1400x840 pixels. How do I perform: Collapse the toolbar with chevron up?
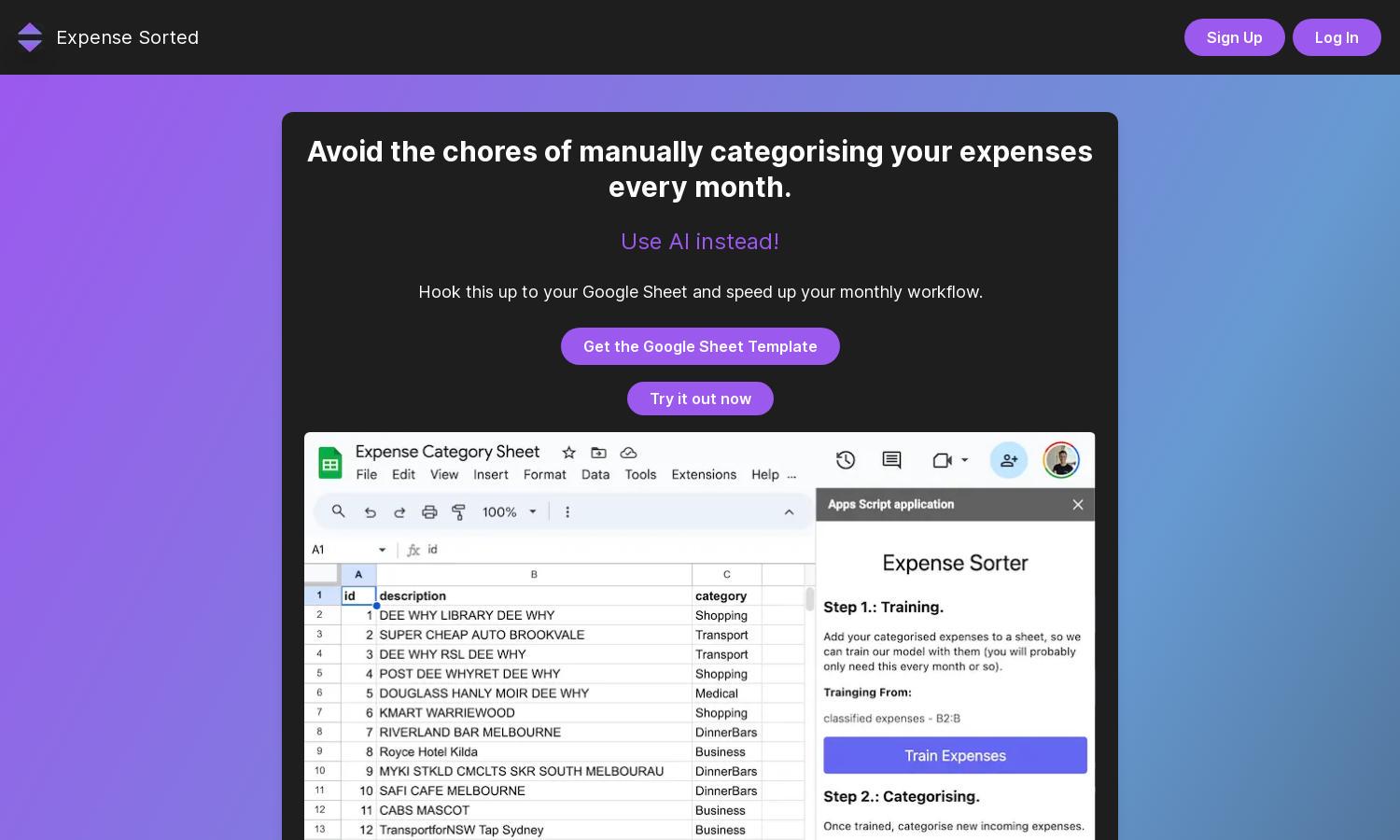point(789,511)
